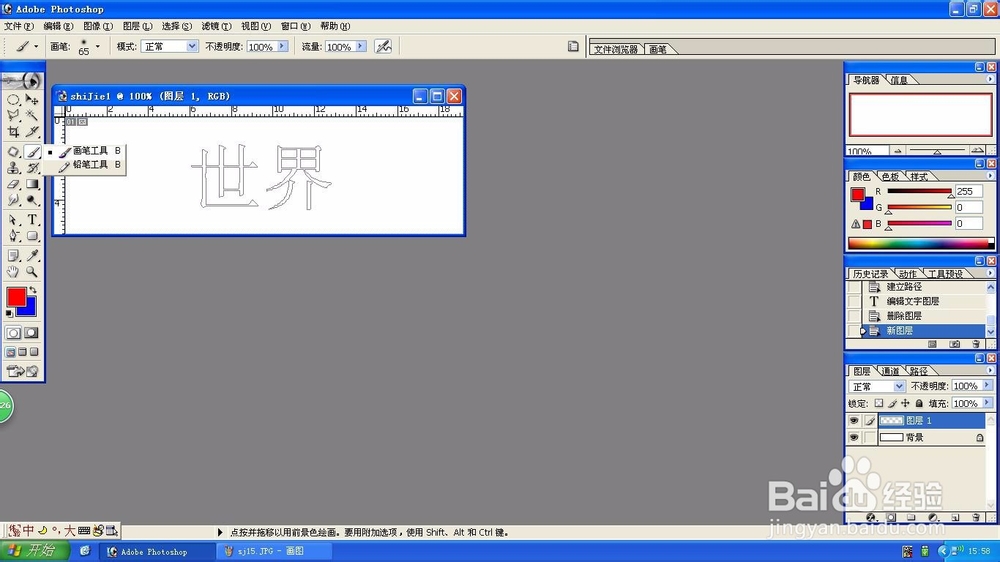The image size is (1000, 562).
Task: Delete layer trash icon in Layers panel
Action: pos(976,517)
